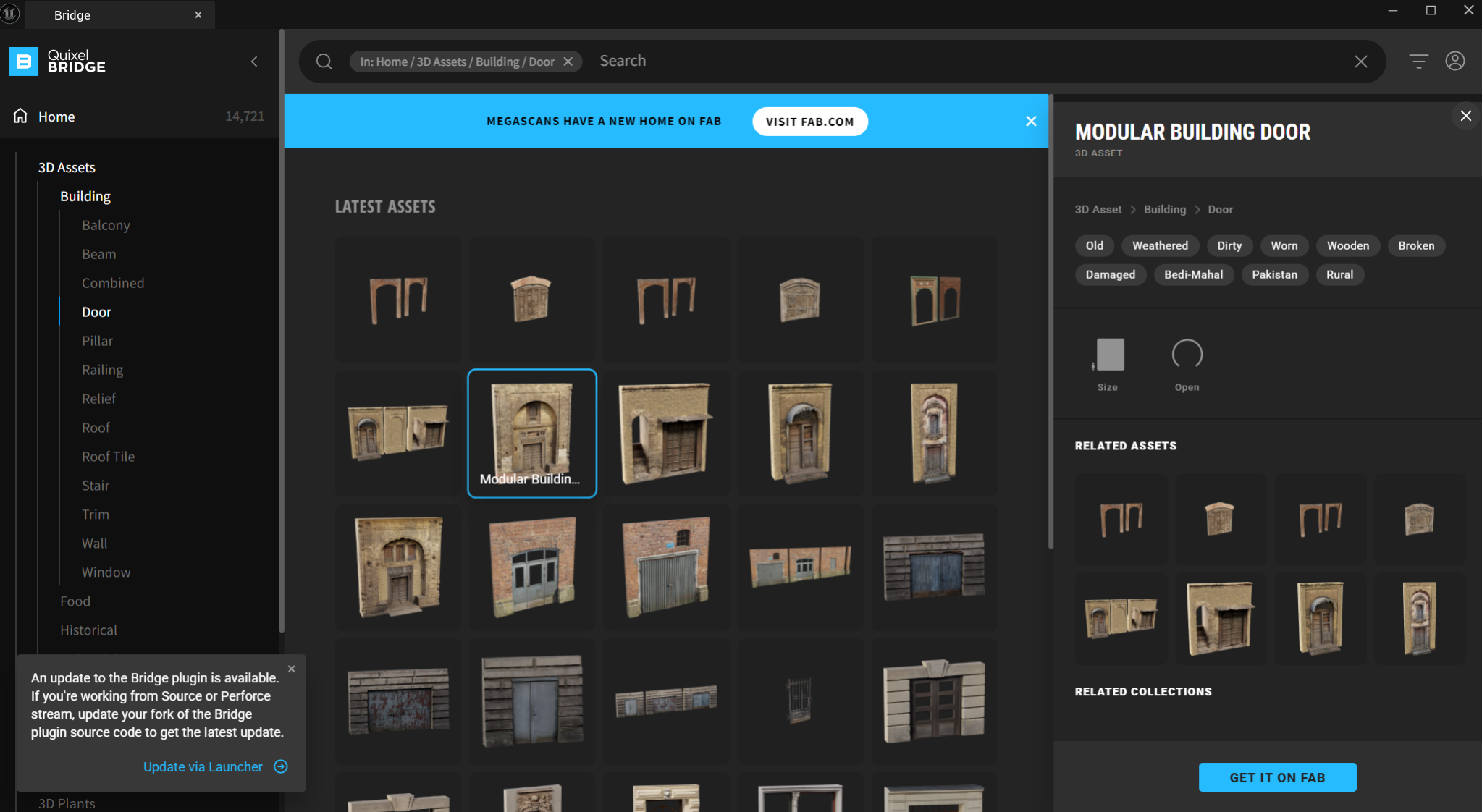The width and height of the screenshot is (1482, 812).
Task: Collapse the sidebar with the left chevron
Action: (254, 62)
